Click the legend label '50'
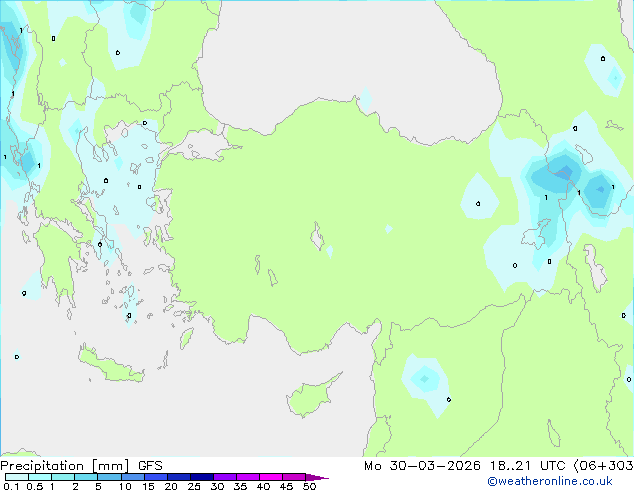Viewport: 634px width, 490px height. (x=309, y=486)
